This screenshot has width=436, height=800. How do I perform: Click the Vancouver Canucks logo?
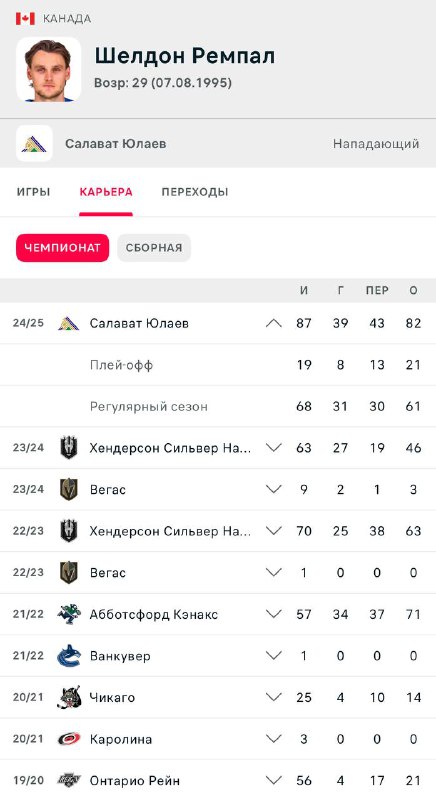(x=68, y=656)
